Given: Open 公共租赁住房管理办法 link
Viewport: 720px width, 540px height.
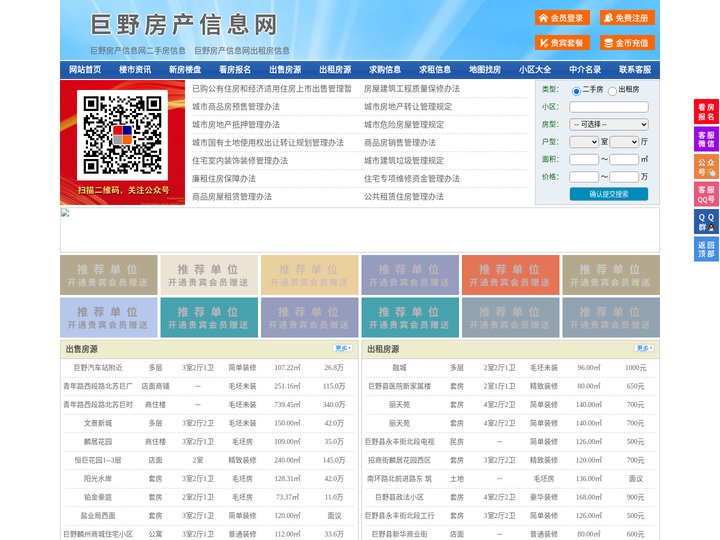Looking at the screenshot, I should (404, 197).
